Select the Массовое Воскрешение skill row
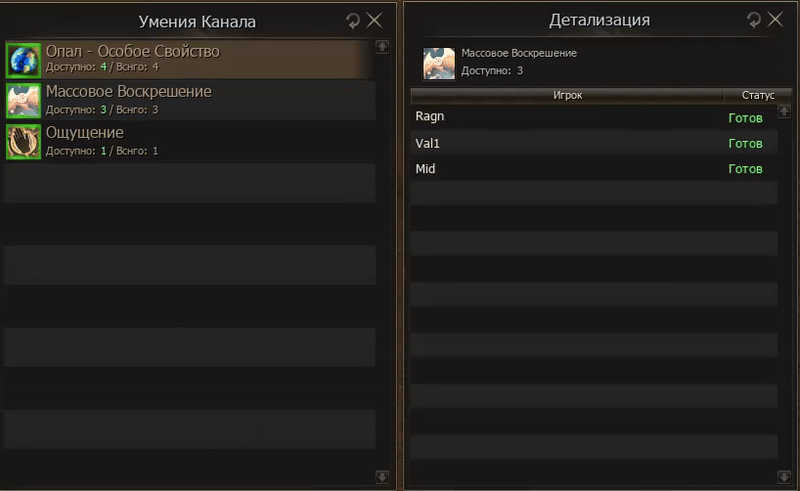Screen dimensions: 800x491 190,101
